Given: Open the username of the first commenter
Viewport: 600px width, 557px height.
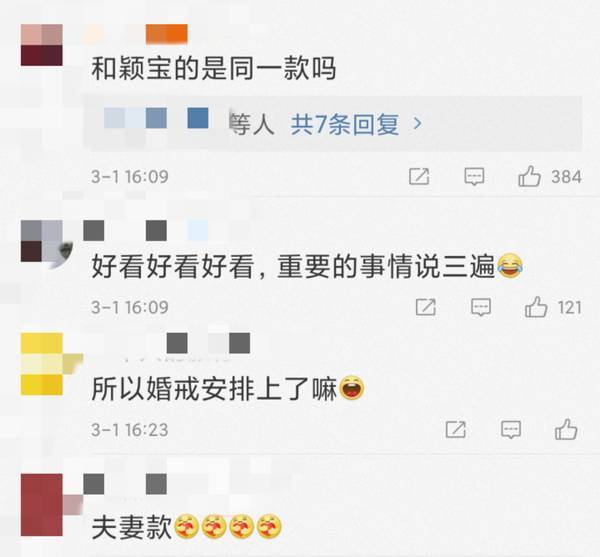Looking at the screenshot, I should [135, 34].
